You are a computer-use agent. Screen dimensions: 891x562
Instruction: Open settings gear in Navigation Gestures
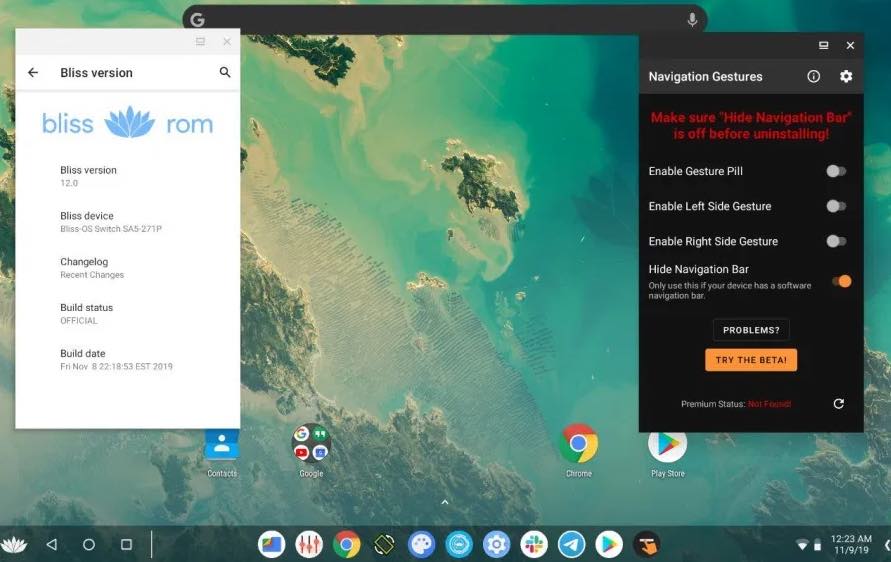[846, 76]
